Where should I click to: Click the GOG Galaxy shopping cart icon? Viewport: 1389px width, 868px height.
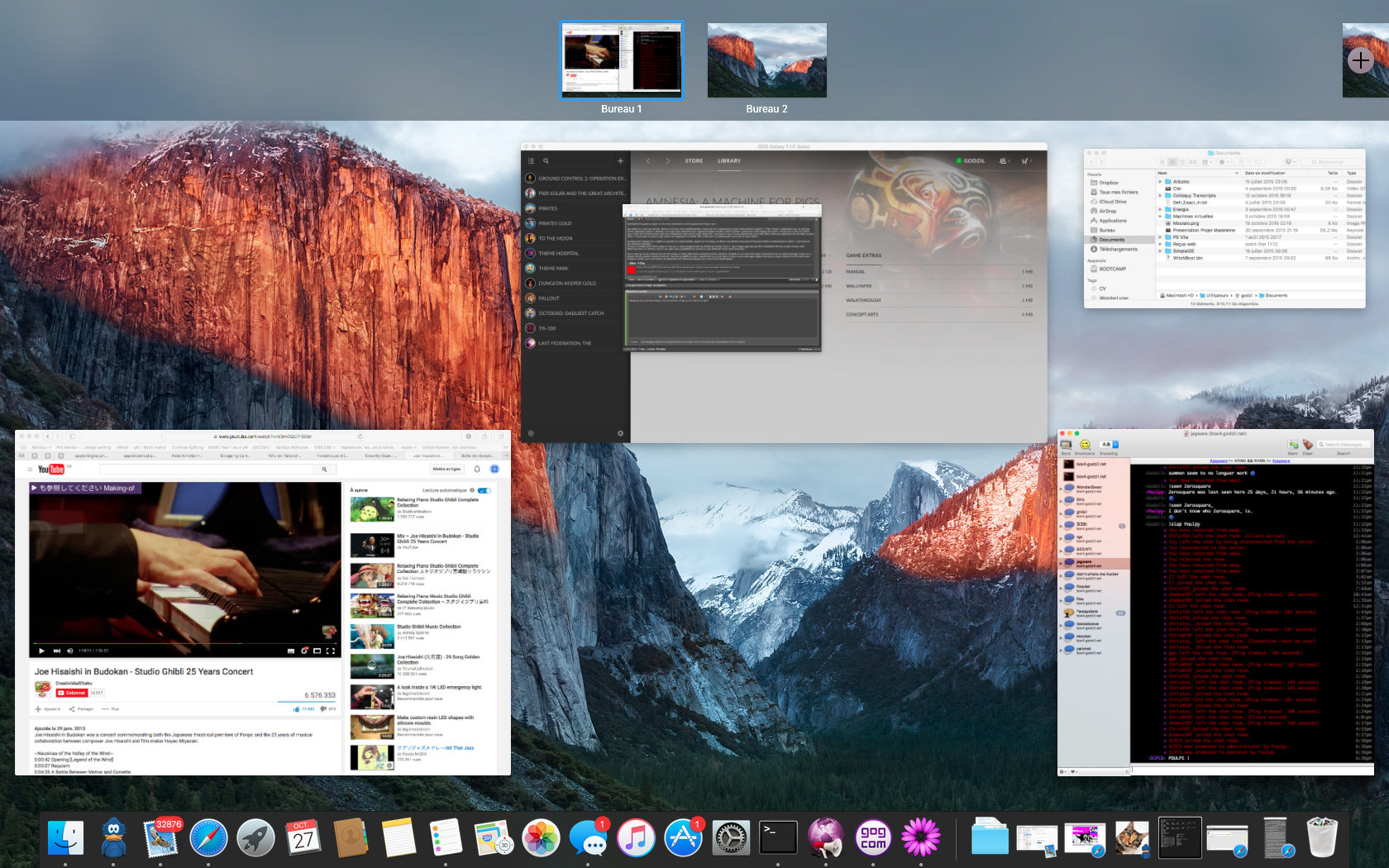(1026, 161)
